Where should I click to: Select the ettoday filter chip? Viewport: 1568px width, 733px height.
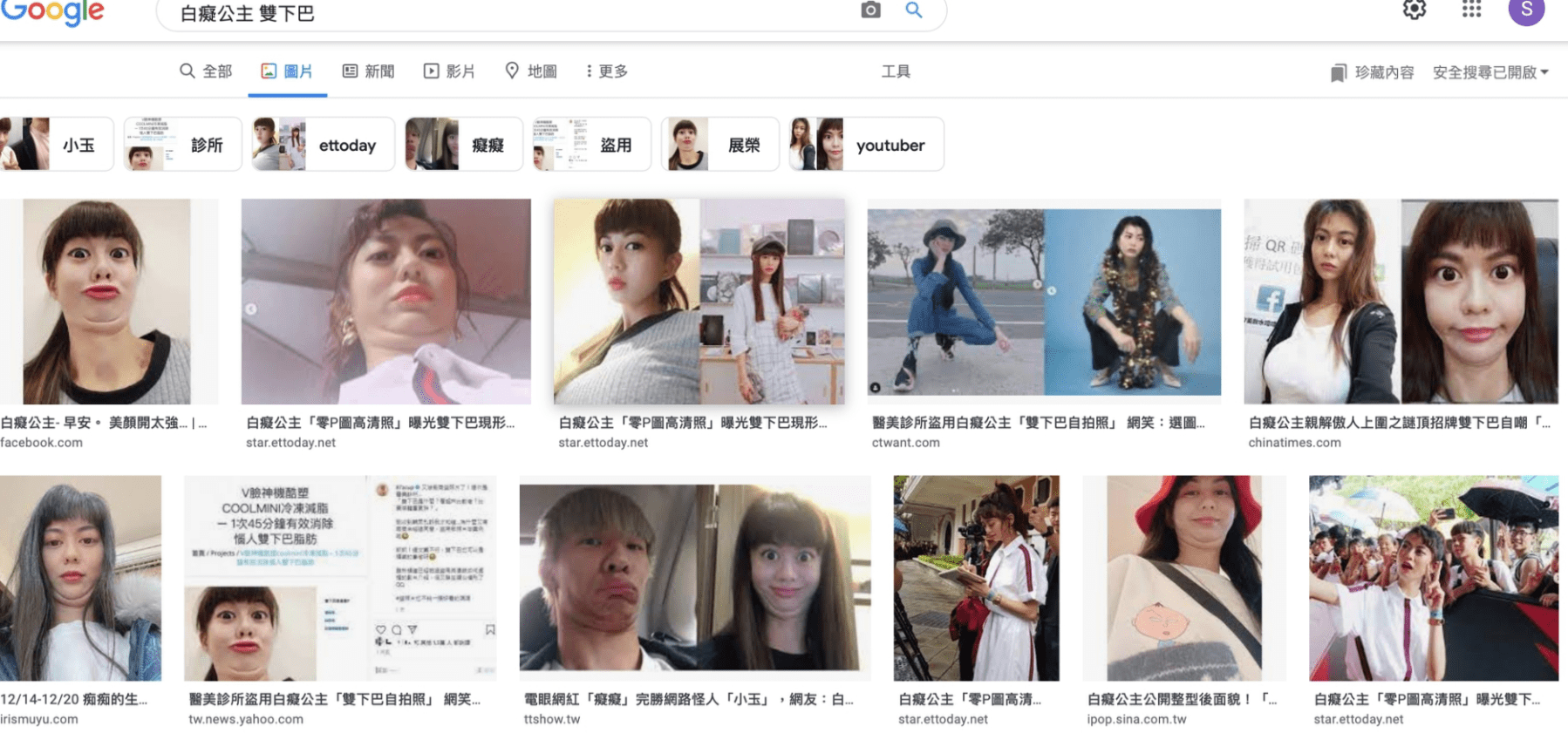[323, 145]
